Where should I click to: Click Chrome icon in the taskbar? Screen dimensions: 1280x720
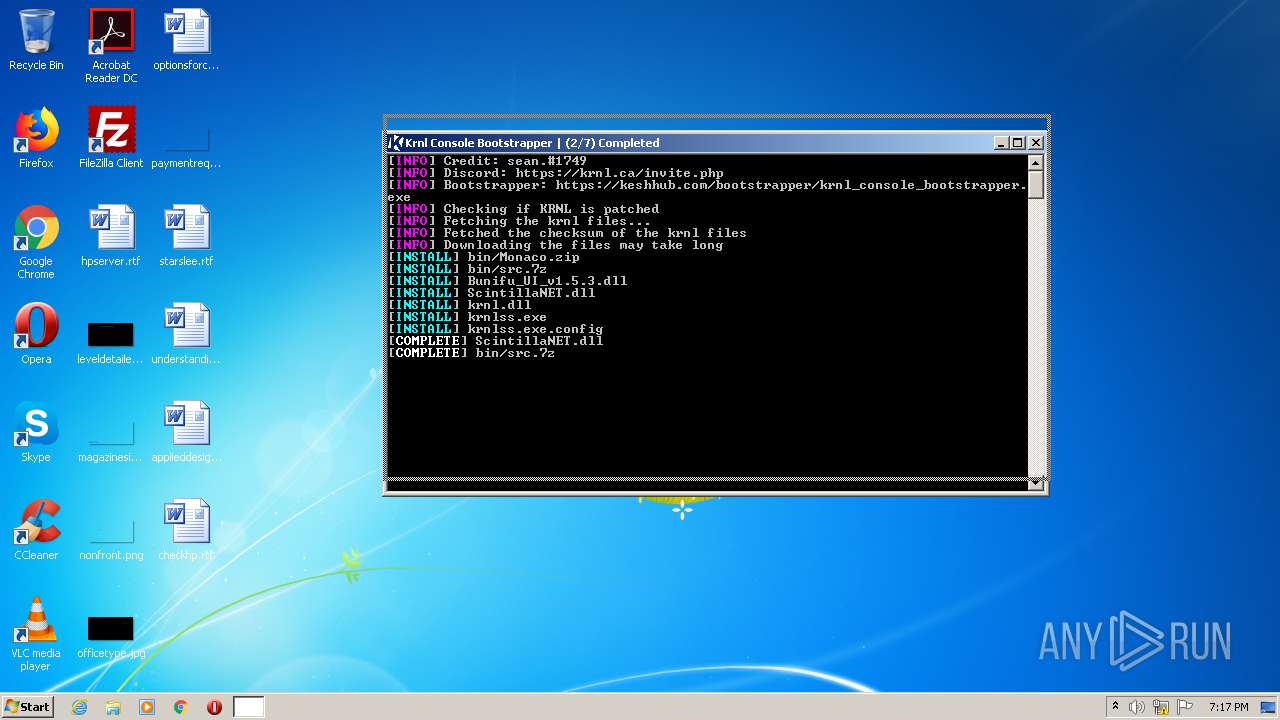tap(181, 707)
